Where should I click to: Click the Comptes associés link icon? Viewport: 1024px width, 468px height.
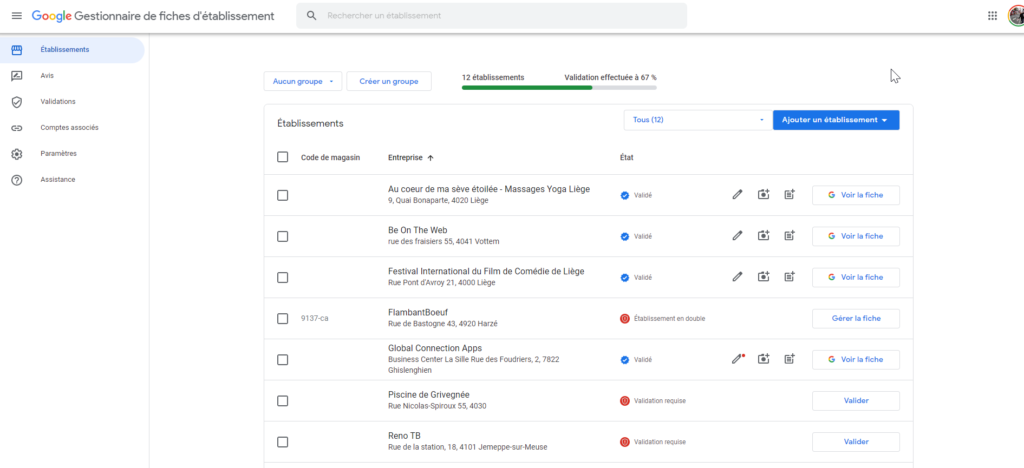pos(17,128)
